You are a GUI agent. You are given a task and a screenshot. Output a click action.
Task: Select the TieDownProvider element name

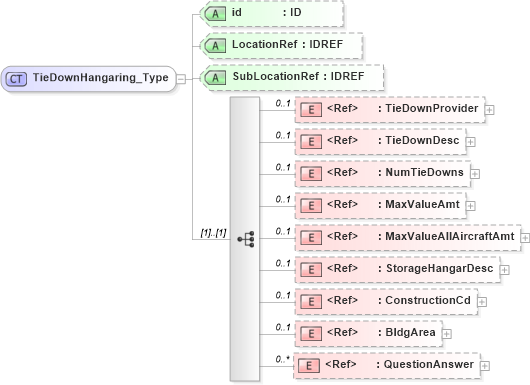[x=432, y=108]
